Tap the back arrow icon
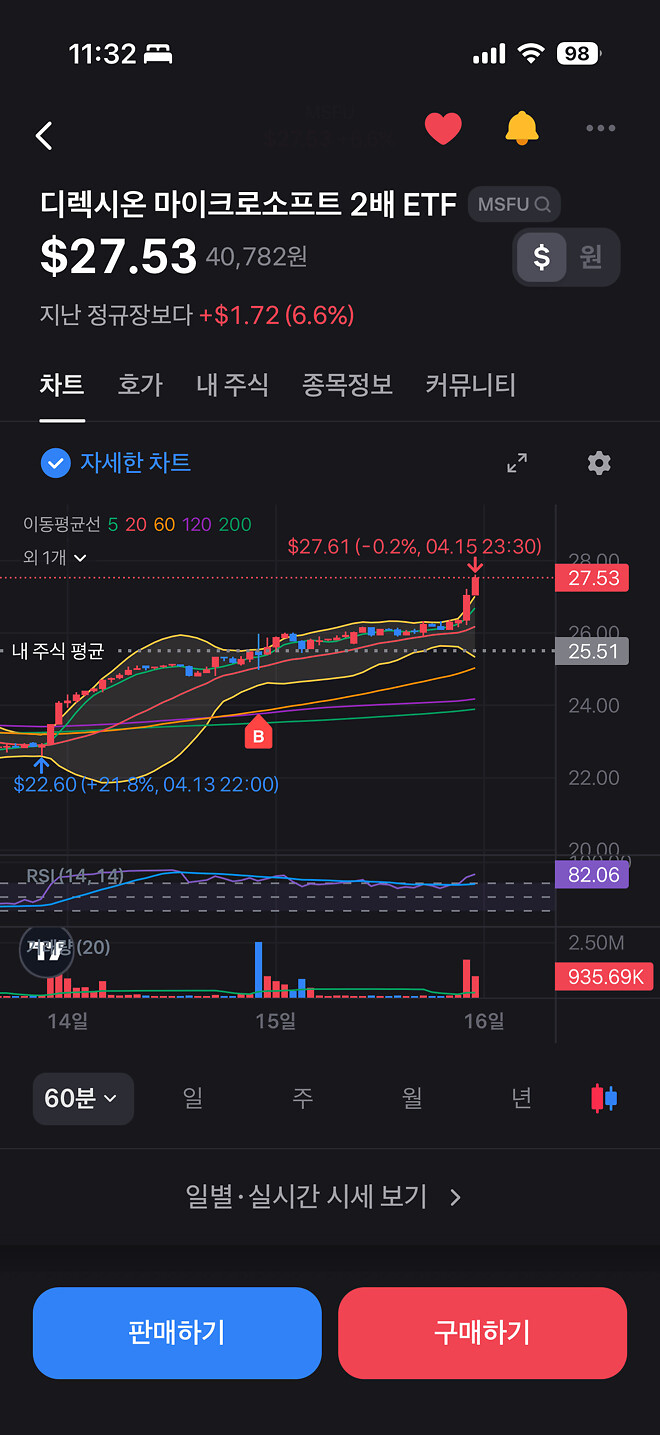The height and width of the screenshot is (1435, 660). tap(44, 136)
